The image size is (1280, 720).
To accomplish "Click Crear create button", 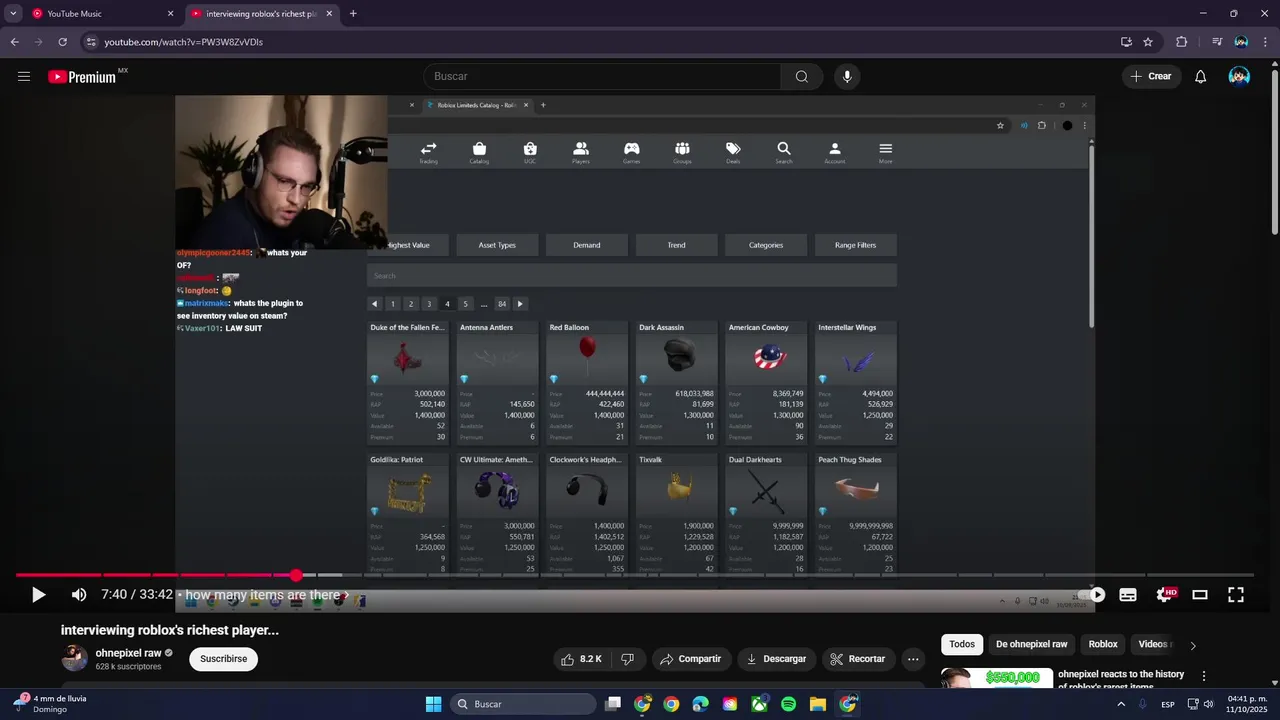I will click(x=1150, y=76).
